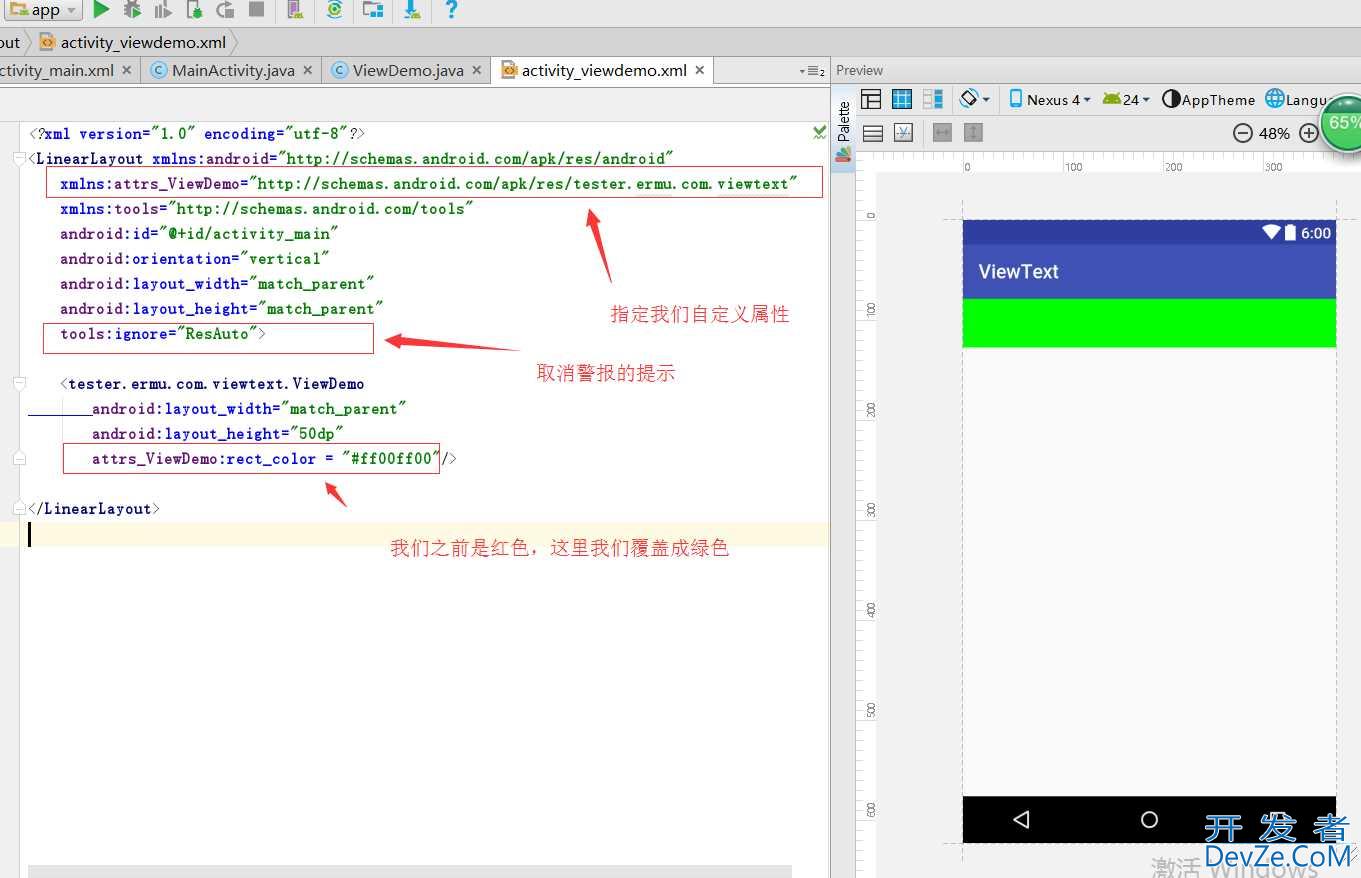Open the Language selector in Preview
Viewport: 1361px width, 878px height.
(x=1297, y=99)
